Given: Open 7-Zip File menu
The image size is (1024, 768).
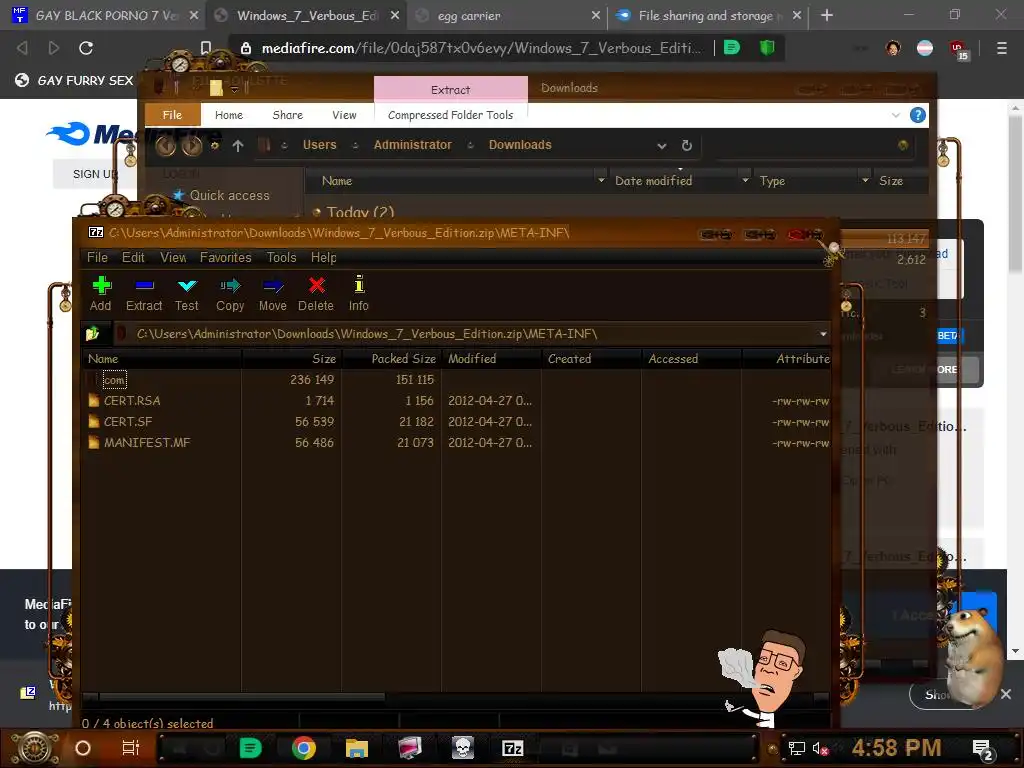Looking at the screenshot, I should coord(97,257).
